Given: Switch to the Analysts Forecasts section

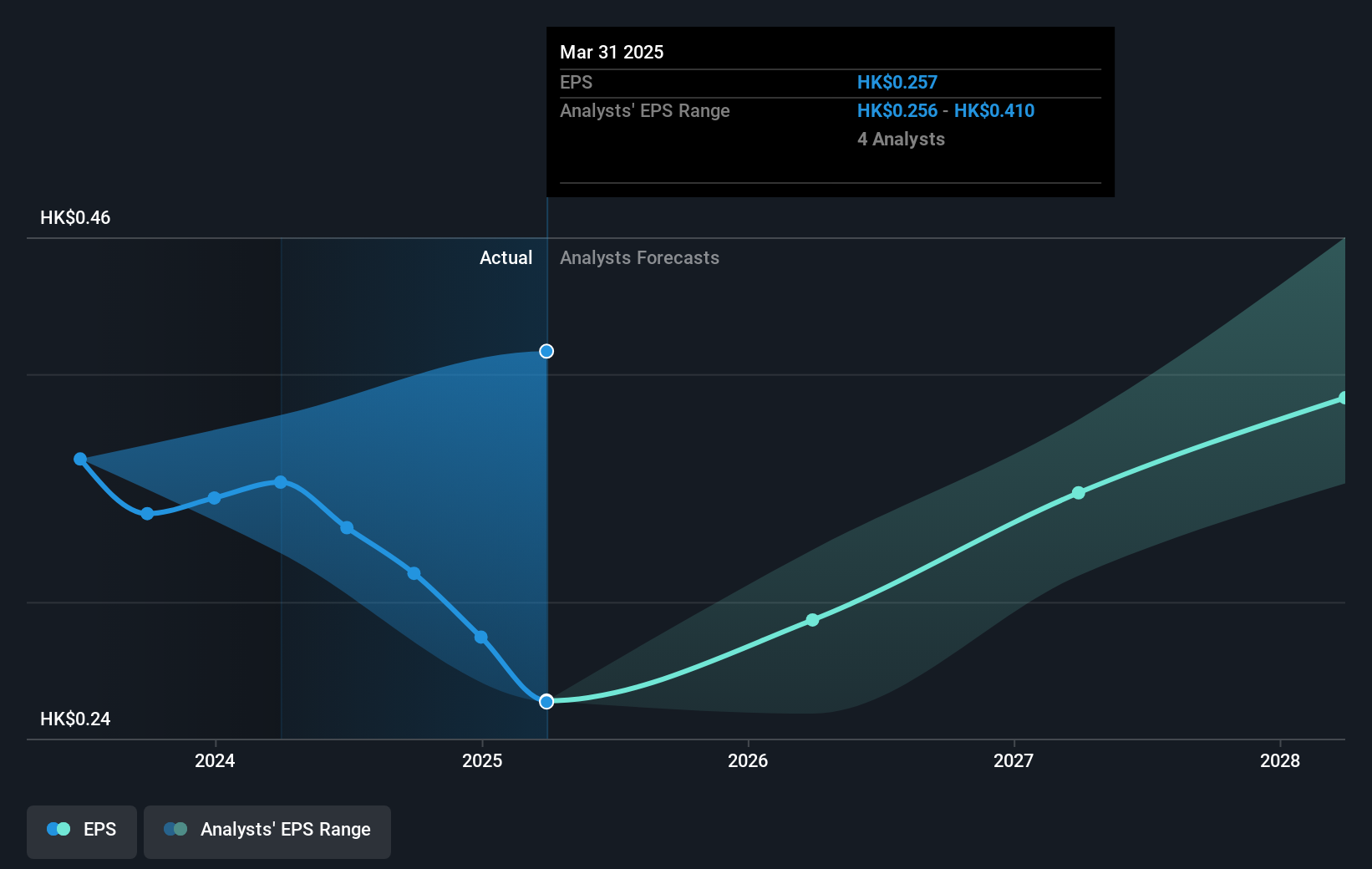Looking at the screenshot, I should (639, 257).
